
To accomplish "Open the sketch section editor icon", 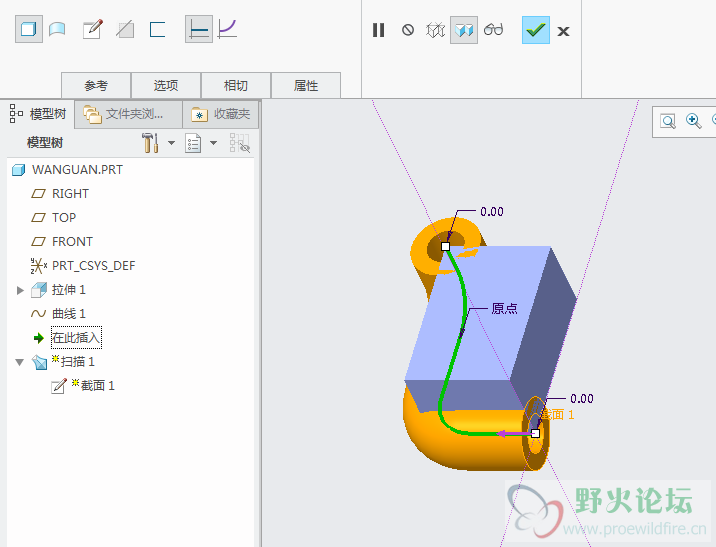I will (x=93, y=30).
